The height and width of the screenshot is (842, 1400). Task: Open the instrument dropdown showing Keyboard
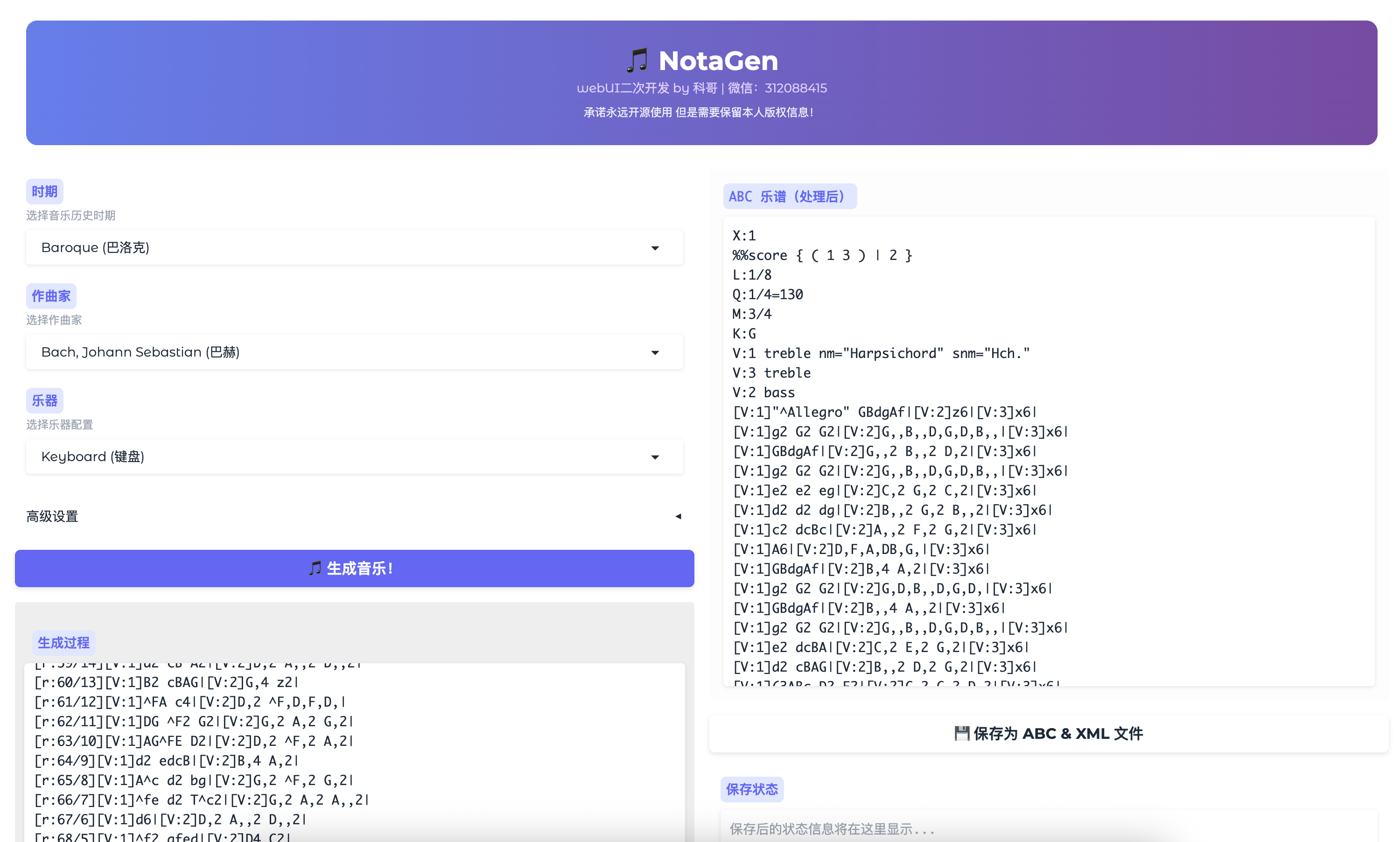click(x=354, y=457)
